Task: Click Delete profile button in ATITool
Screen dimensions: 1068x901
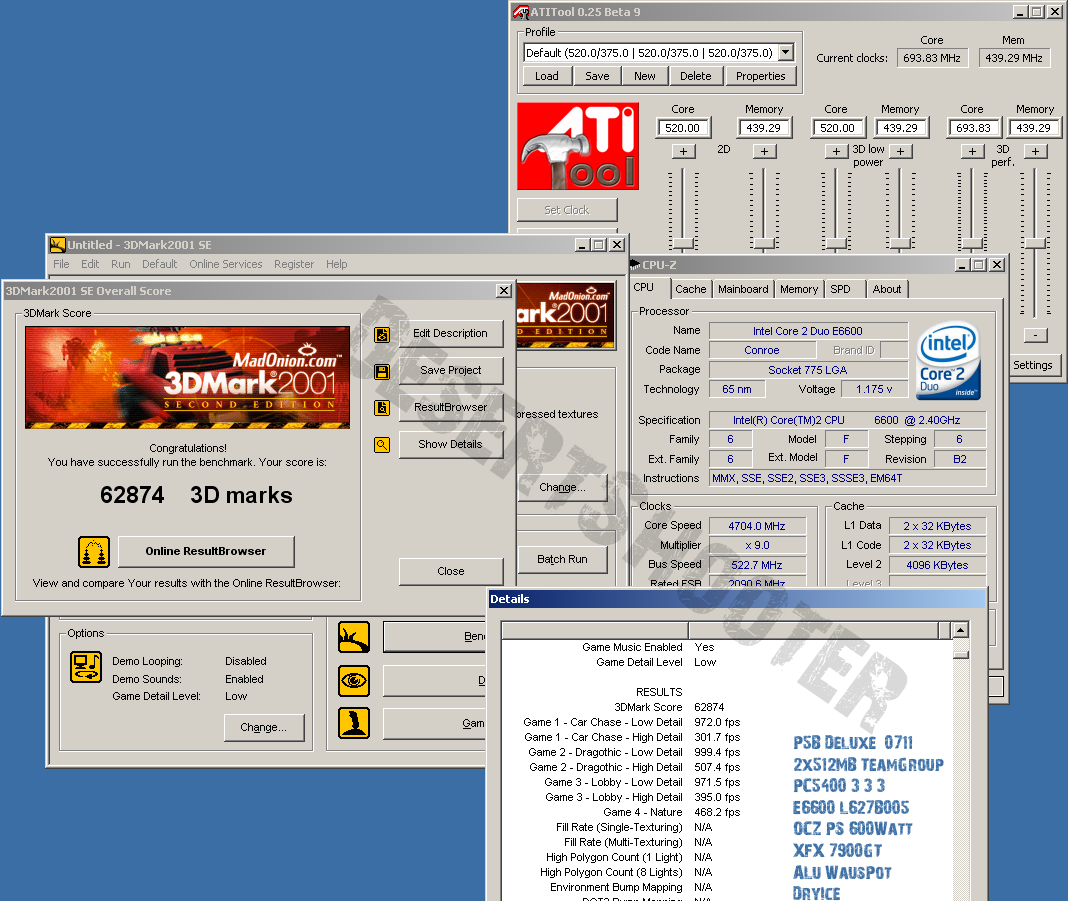Action: click(x=695, y=76)
